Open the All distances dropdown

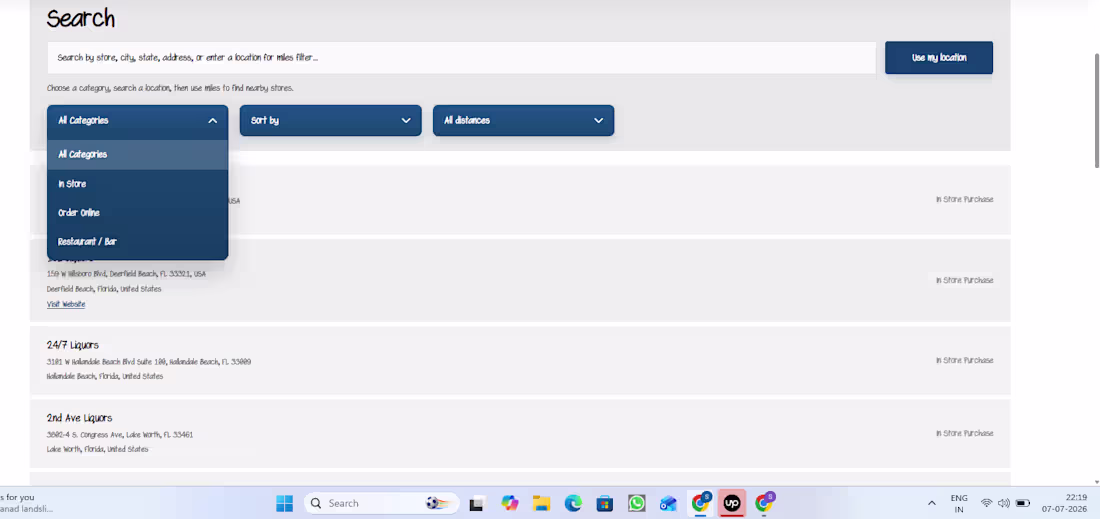523,121
